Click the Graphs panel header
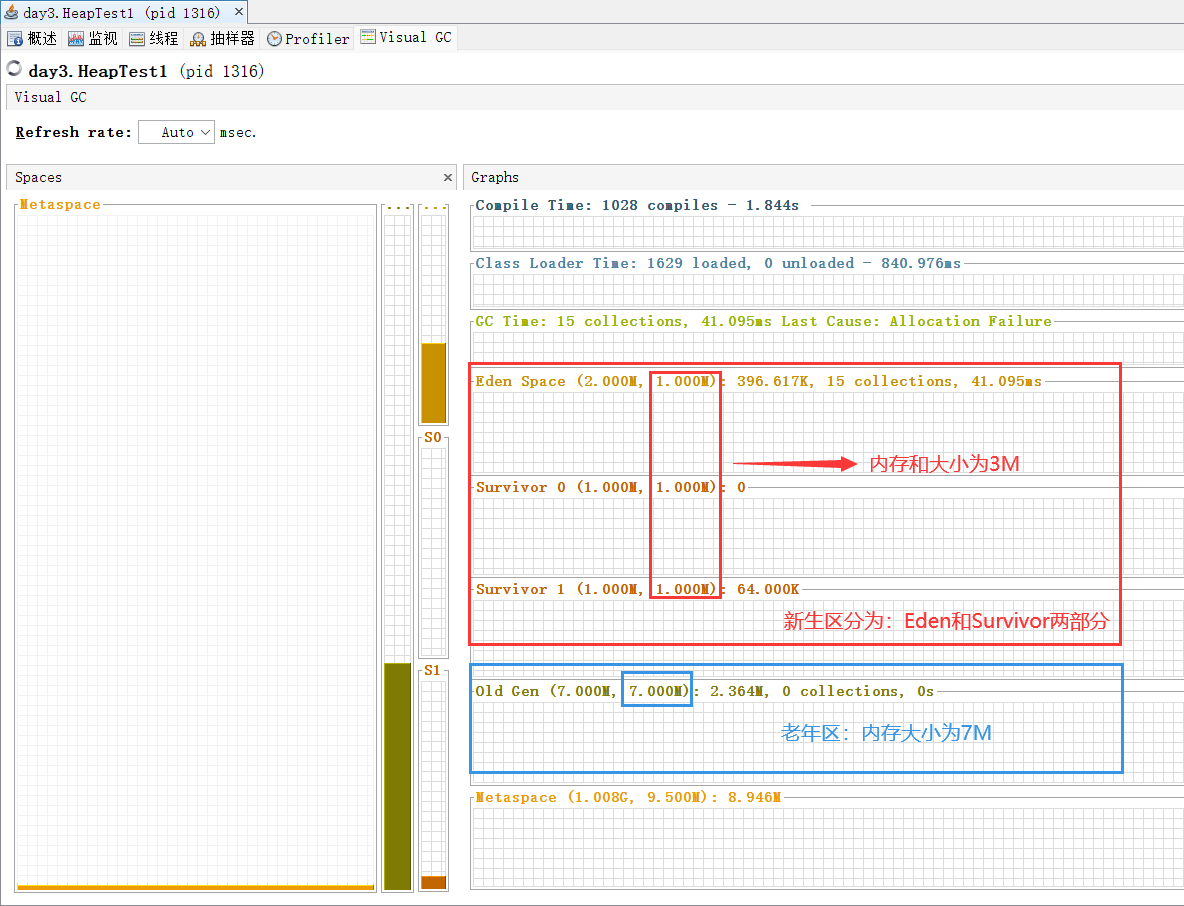The image size is (1184, 906). coord(823,177)
